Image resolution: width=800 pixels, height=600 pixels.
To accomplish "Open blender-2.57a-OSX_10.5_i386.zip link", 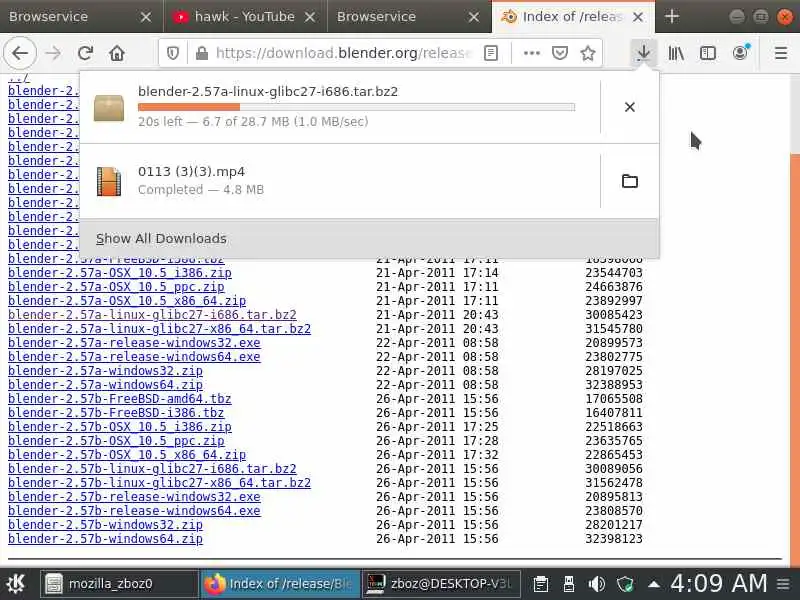I will [120, 272].
